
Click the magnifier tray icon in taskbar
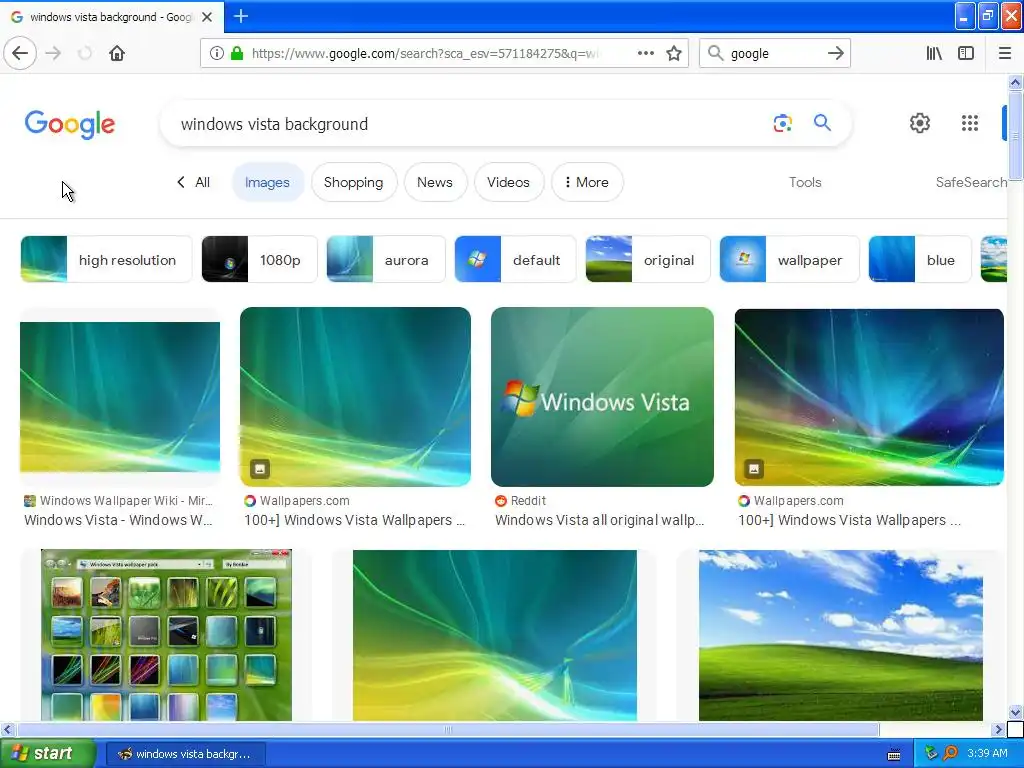point(950,753)
